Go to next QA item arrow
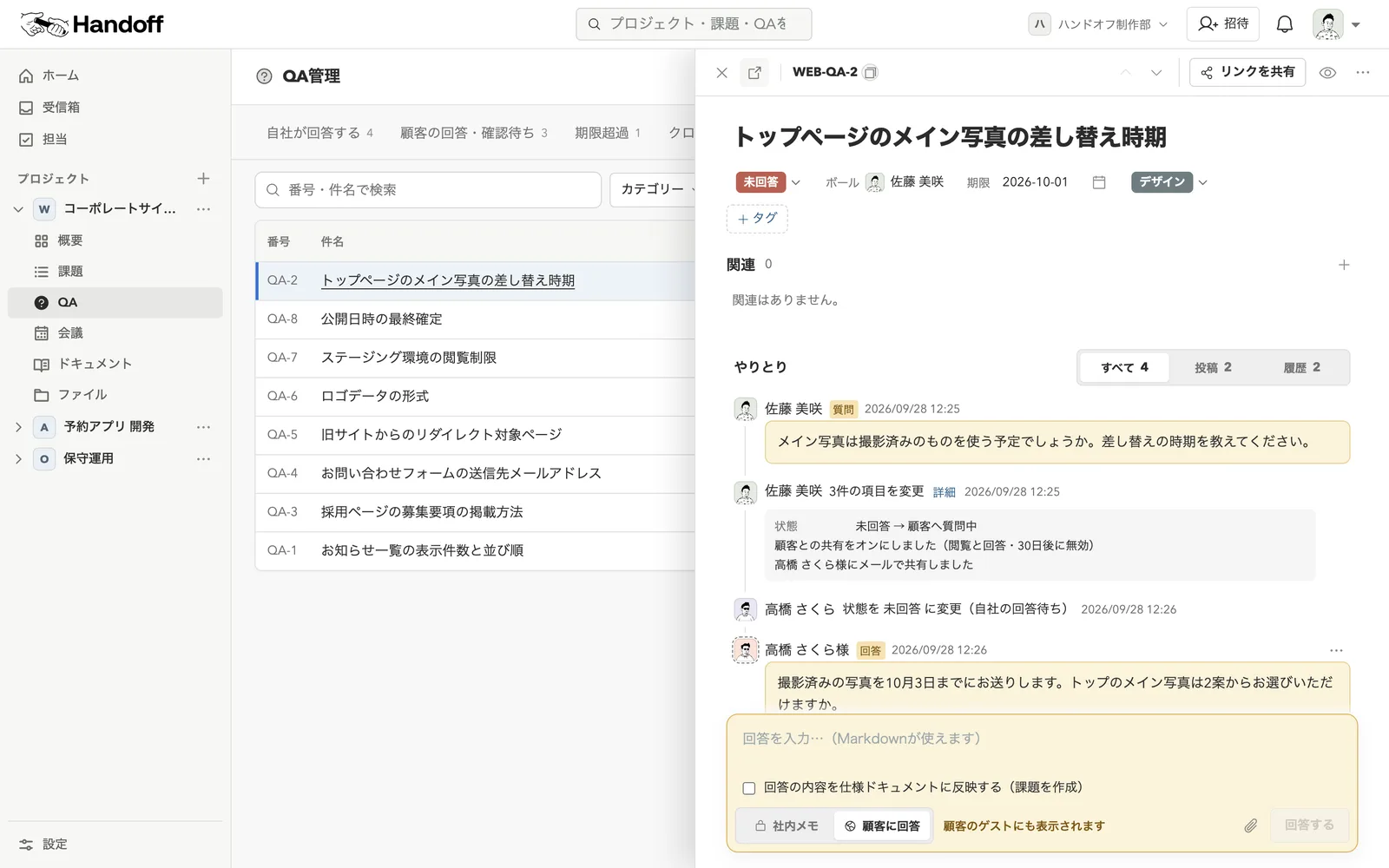Viewport: 1389px width, 868px height. tap(1156, 73)
